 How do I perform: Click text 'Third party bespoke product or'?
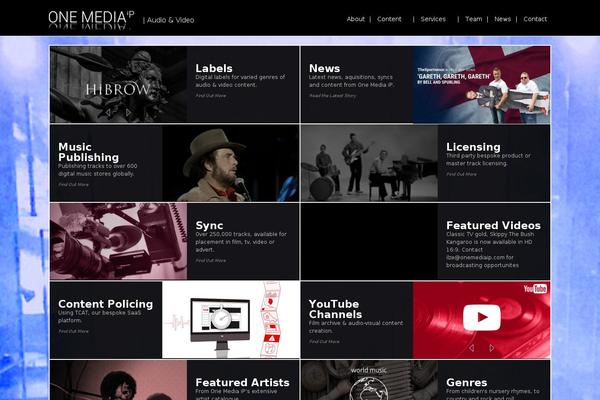pos(488,156)
